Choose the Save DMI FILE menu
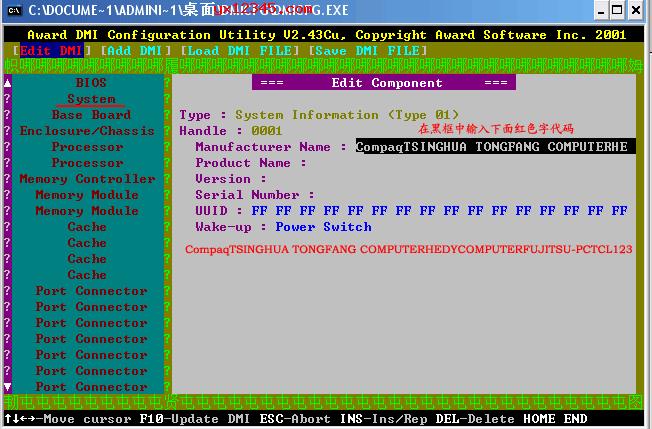Image resolution: width=652 pixels, height=429 pixels. tap(367, 51)
